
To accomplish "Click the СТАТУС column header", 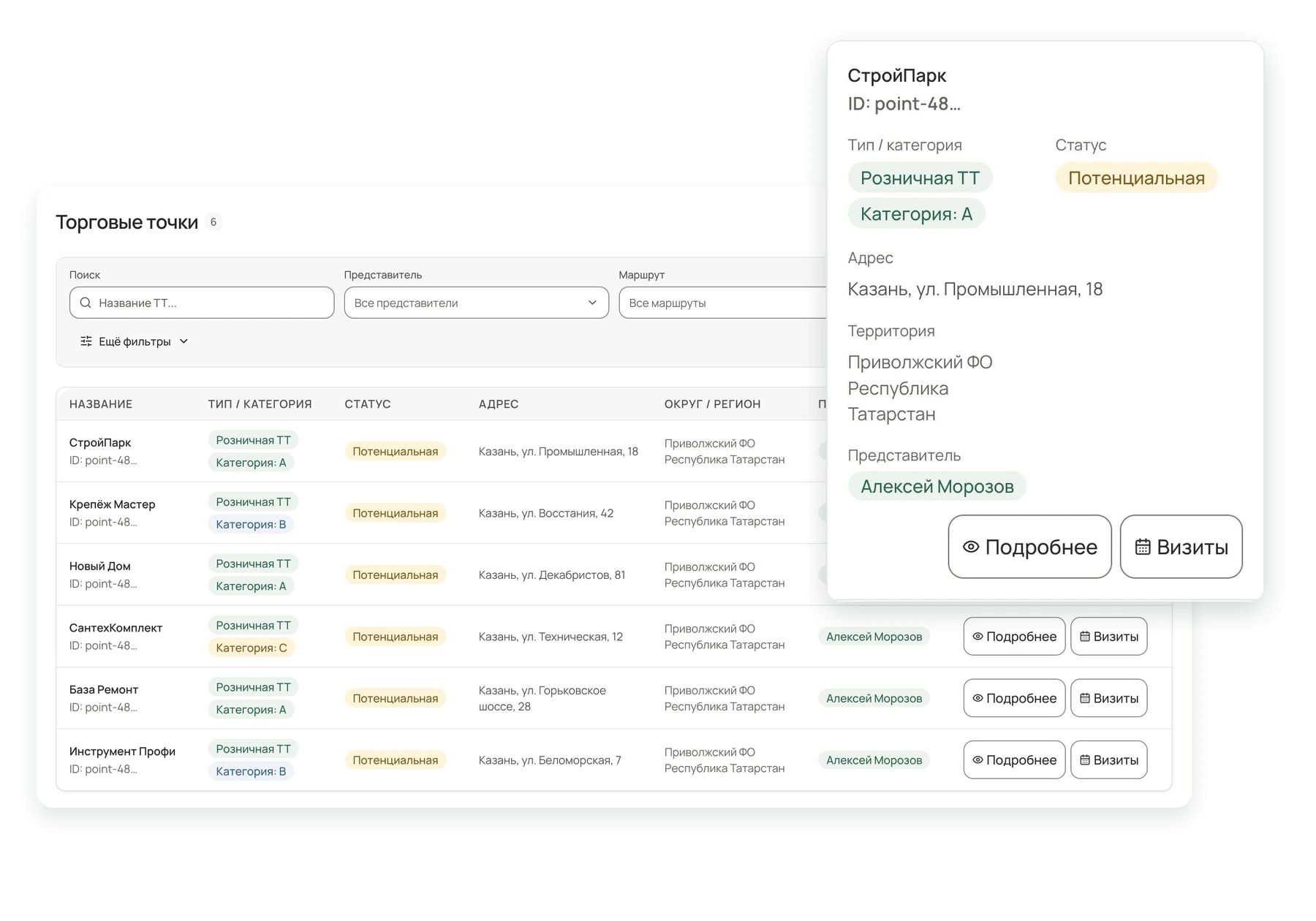I will 368,404.
